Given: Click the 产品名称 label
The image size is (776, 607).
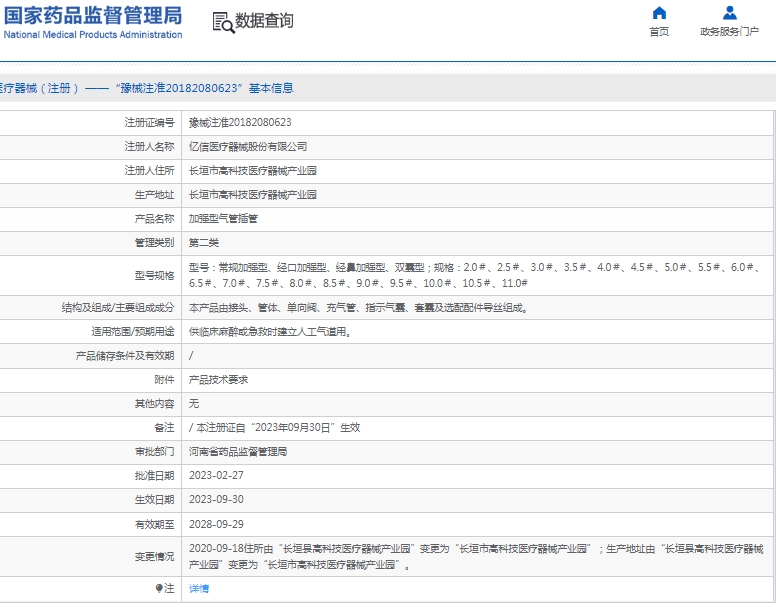Looking at the screenshot, I should click(x=154, y=218).
